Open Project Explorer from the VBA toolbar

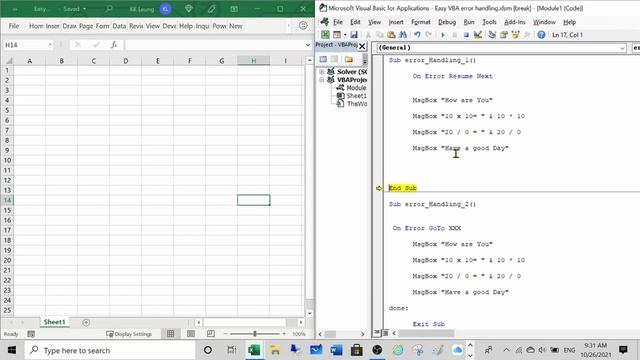[492, 35]
